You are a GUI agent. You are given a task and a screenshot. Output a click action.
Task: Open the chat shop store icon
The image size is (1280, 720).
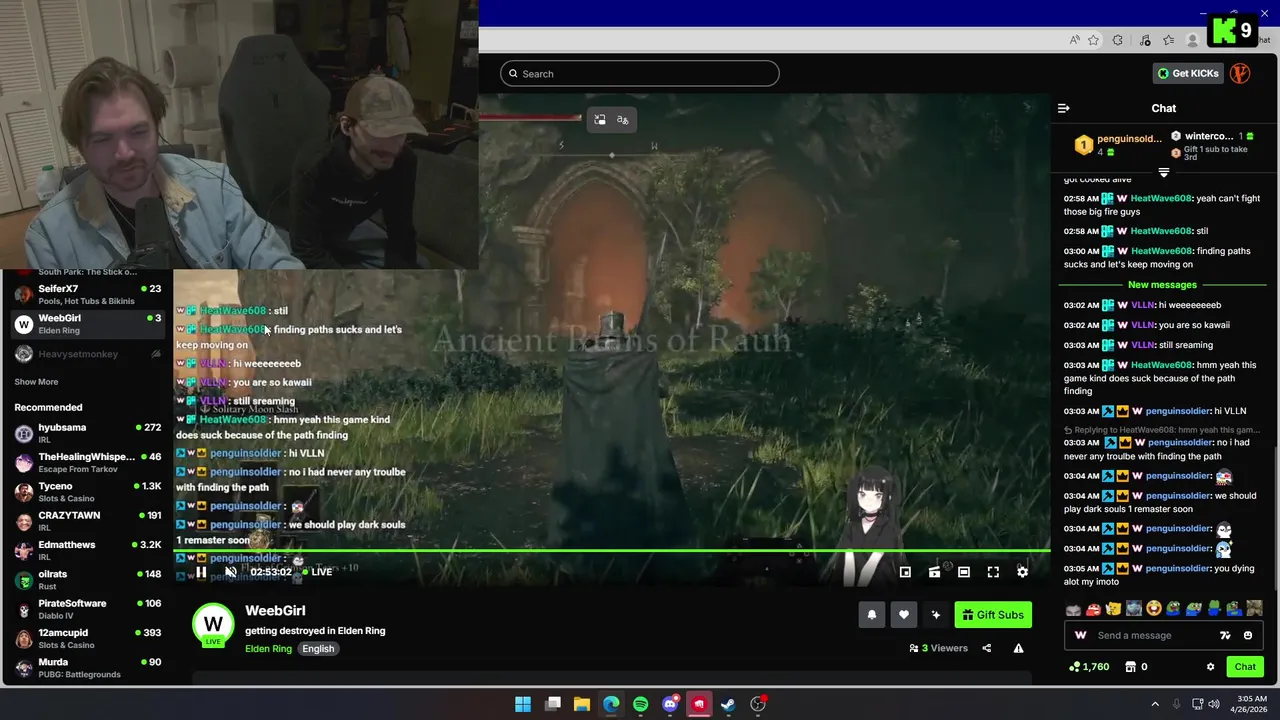[x=1131, y=667]
